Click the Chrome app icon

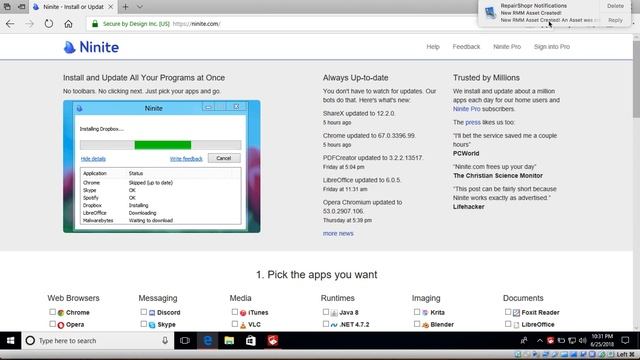tap(61, 313)
